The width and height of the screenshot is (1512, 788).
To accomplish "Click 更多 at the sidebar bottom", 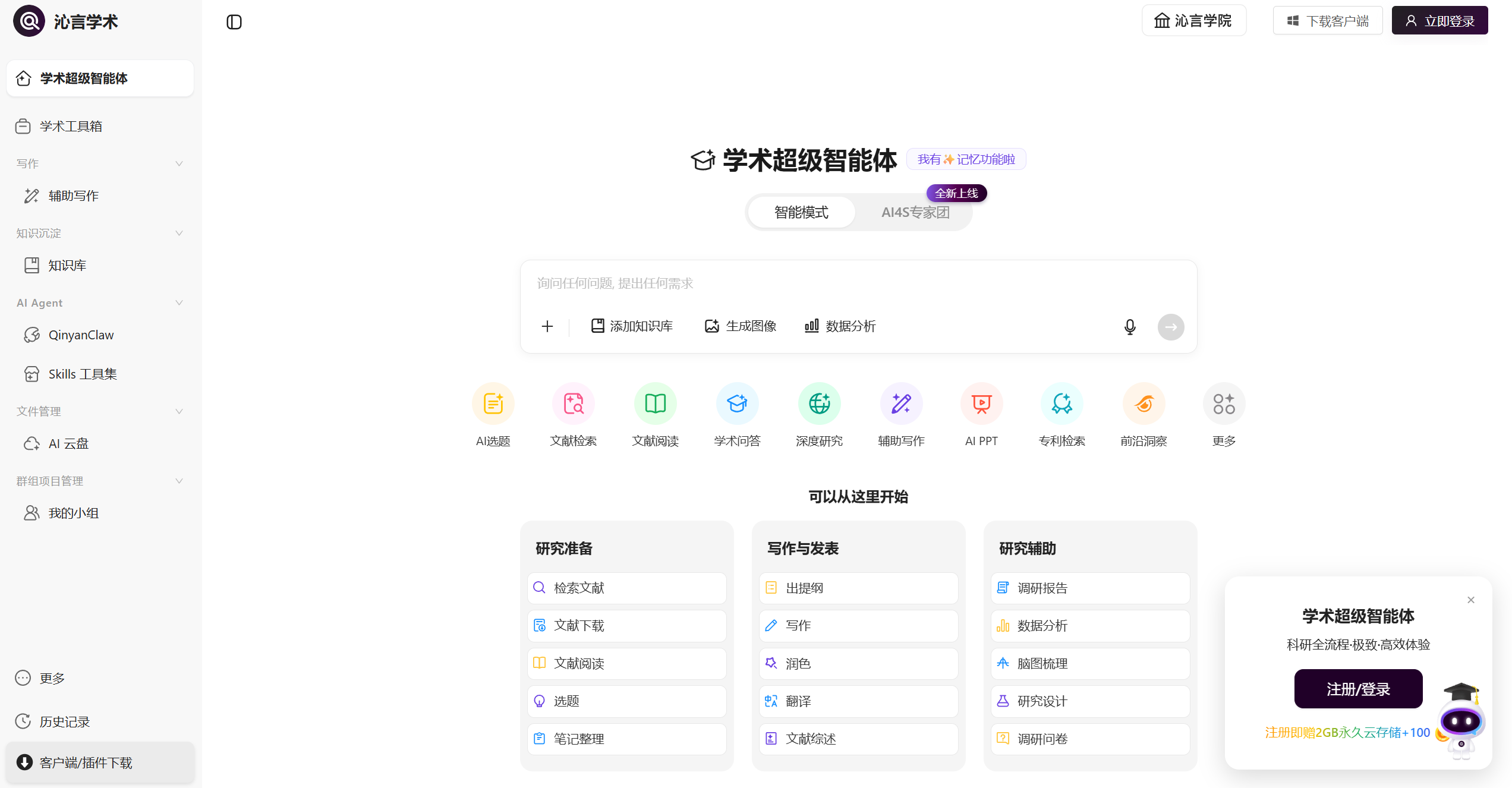I will click(100, 678).
